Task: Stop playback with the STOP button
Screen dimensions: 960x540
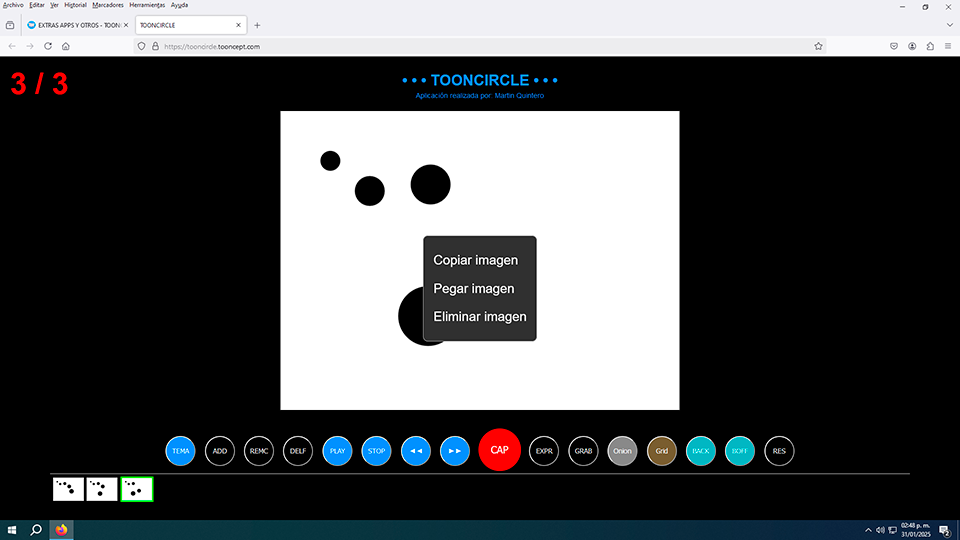Action: click(376, 451)
